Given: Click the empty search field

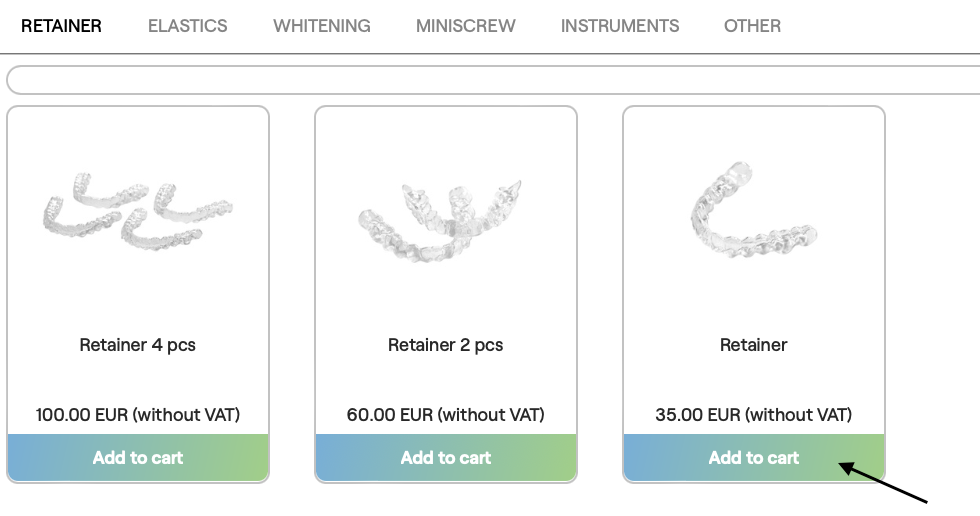Looking at the screenshot, I should (x=490, y=80).
